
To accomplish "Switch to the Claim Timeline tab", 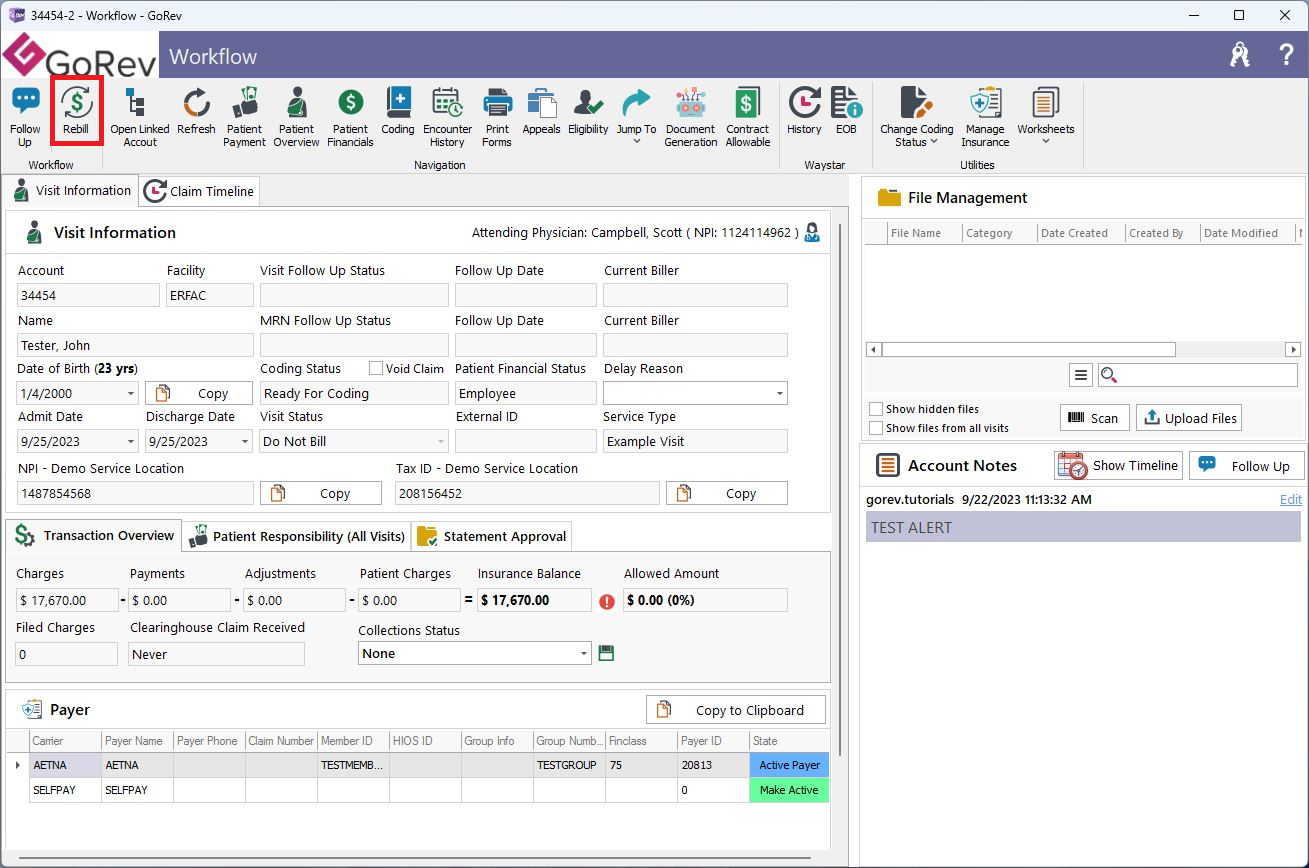I will pyautogui.click(x=199, y=191).
